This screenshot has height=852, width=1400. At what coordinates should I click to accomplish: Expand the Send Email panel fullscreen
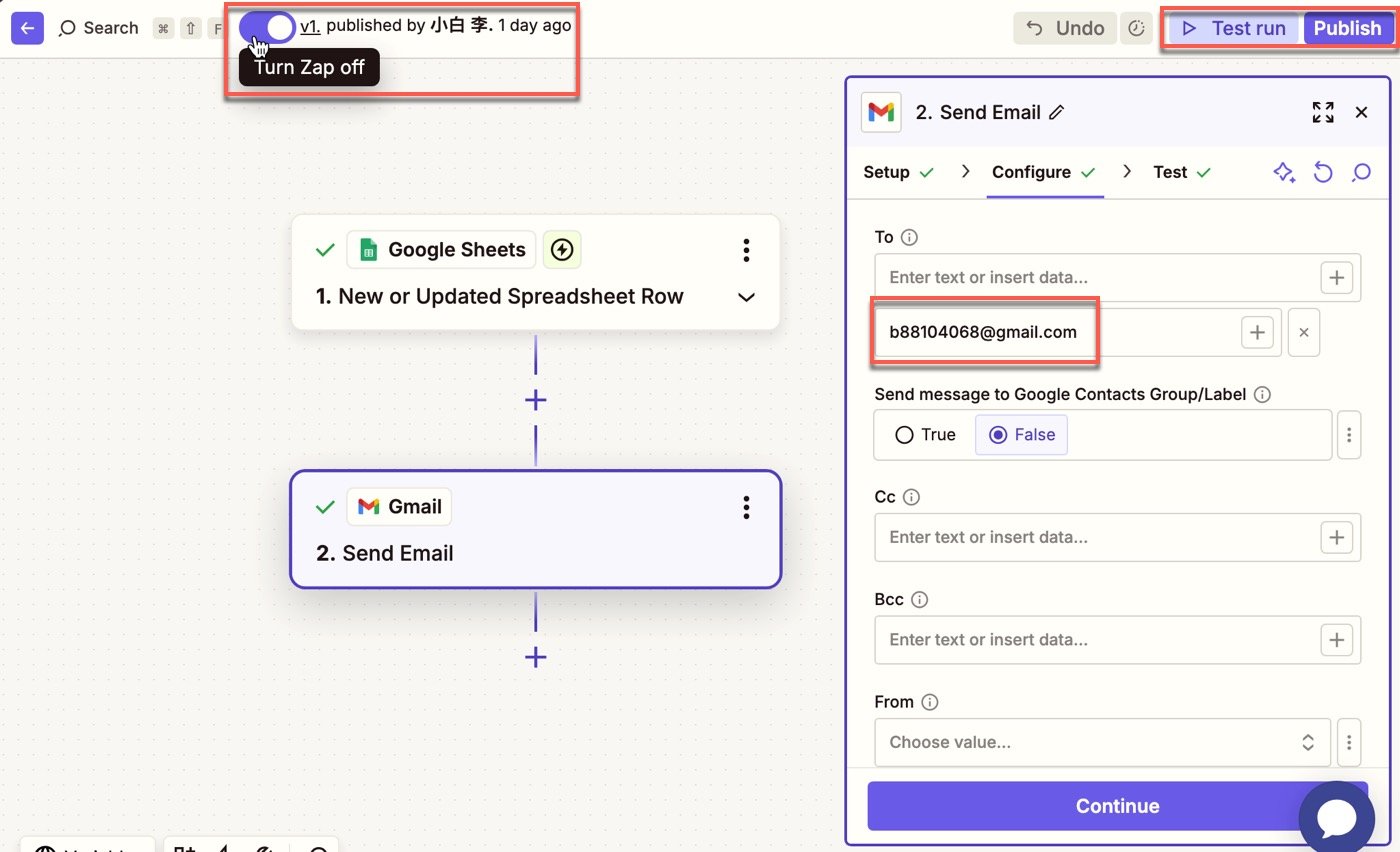(1323, 113)
